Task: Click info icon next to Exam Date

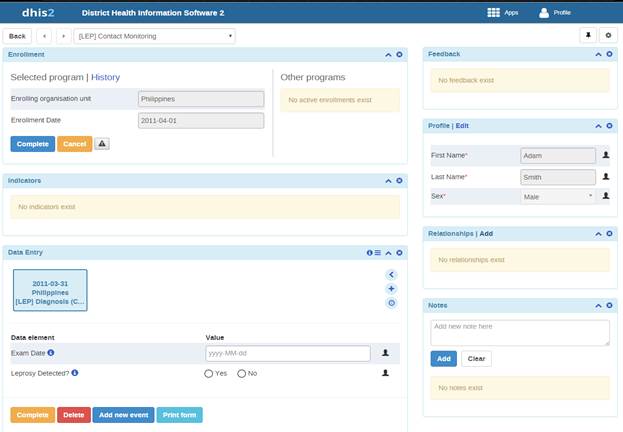Action: click(x=51, y=353)
